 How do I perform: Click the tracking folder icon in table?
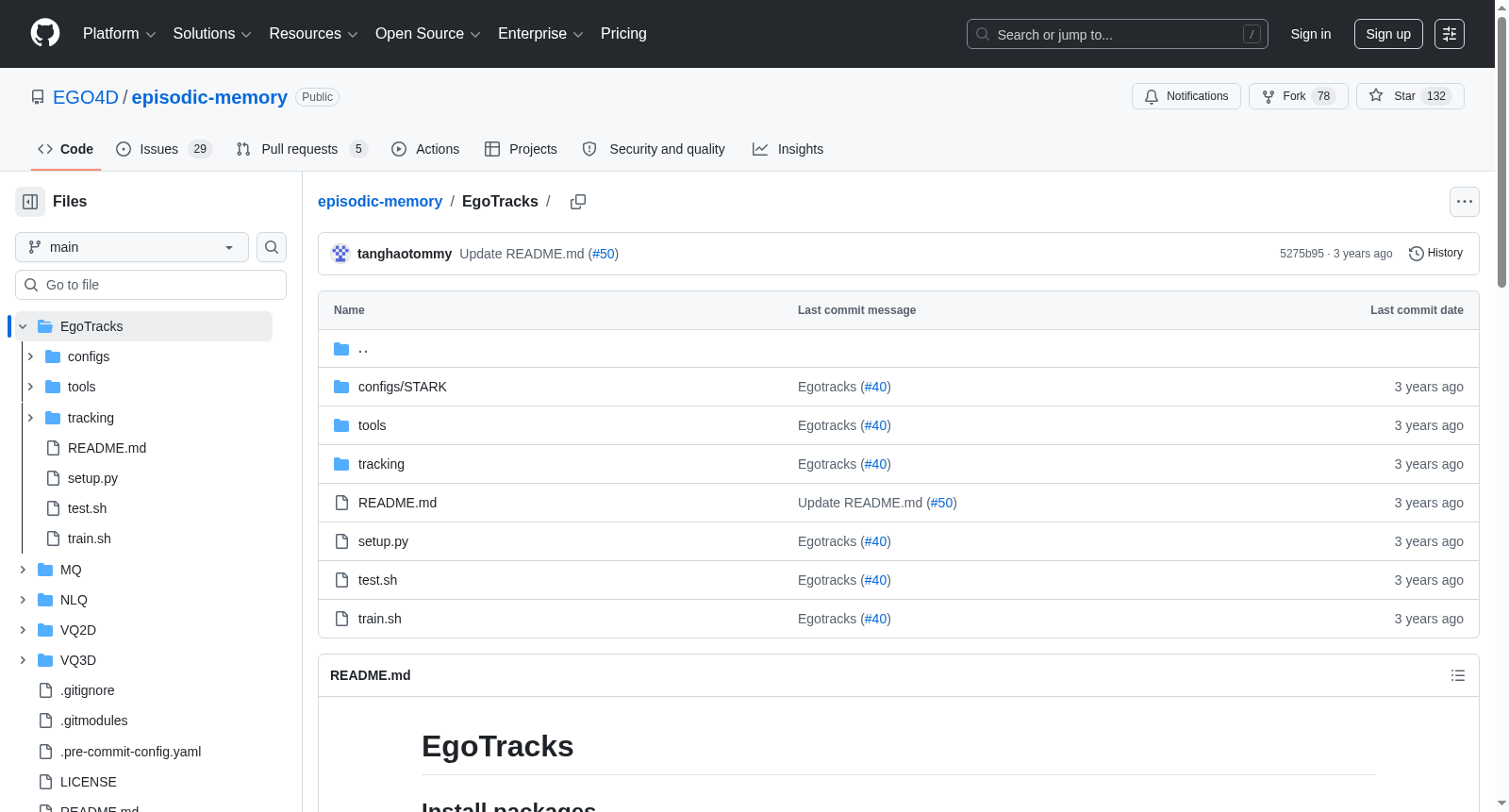tap(341, 464)
